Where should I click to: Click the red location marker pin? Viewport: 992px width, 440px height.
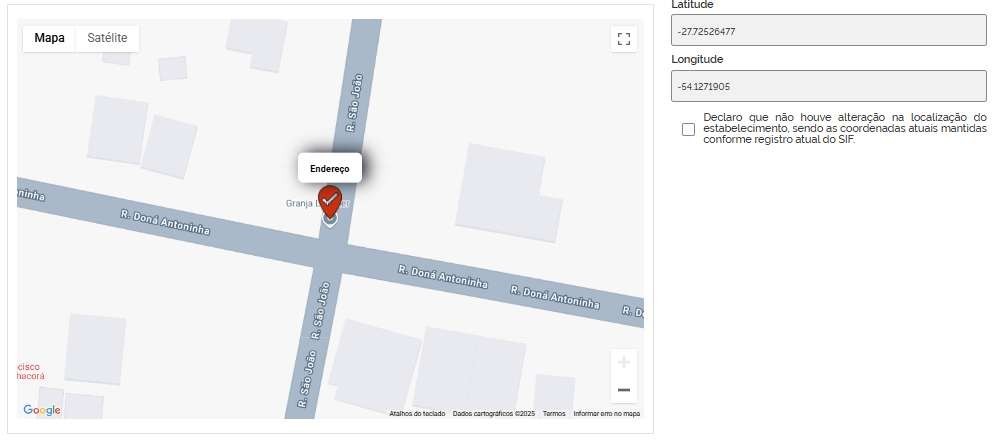(x=329, y=200)
